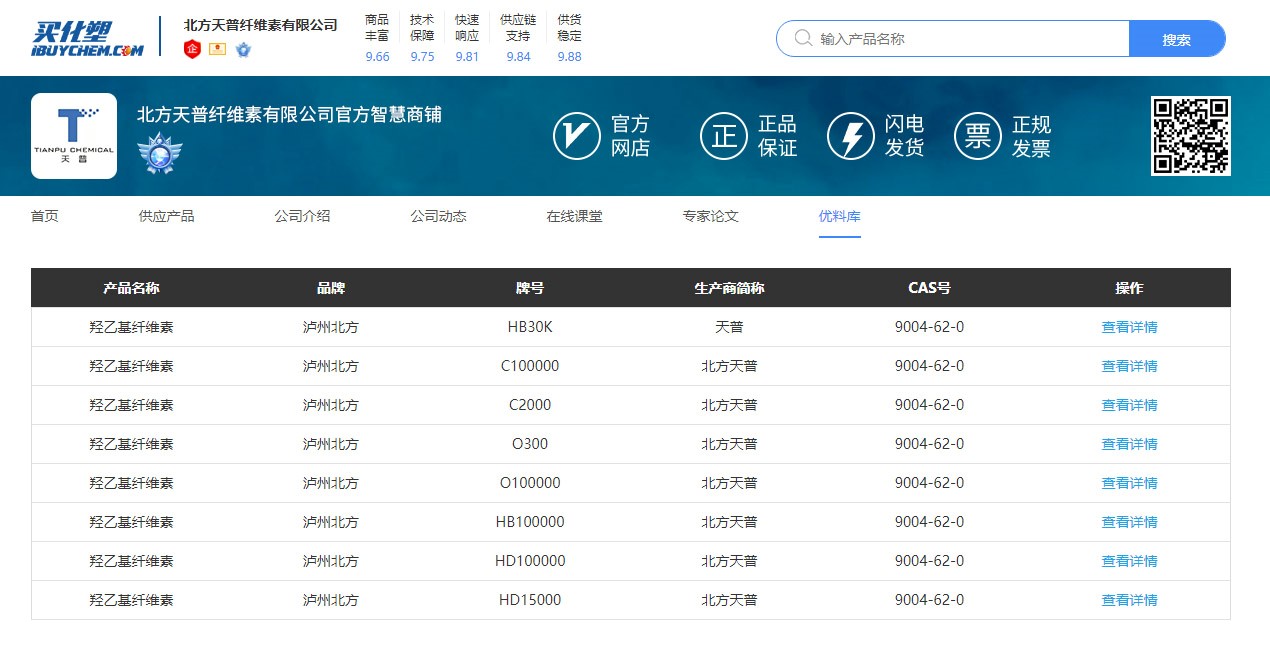The image size is (1270, 647).
Task: Click grade cell C100000
Action: click(x=530, y=366)
